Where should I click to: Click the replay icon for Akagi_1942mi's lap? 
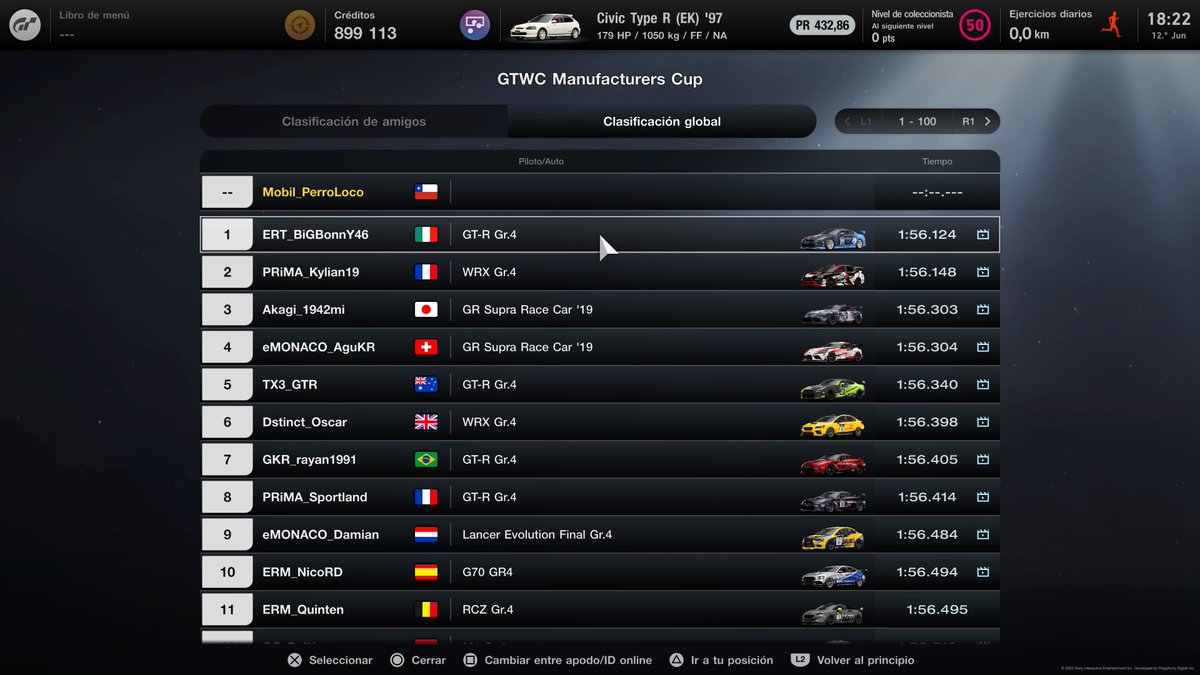[x=983, y=309]
